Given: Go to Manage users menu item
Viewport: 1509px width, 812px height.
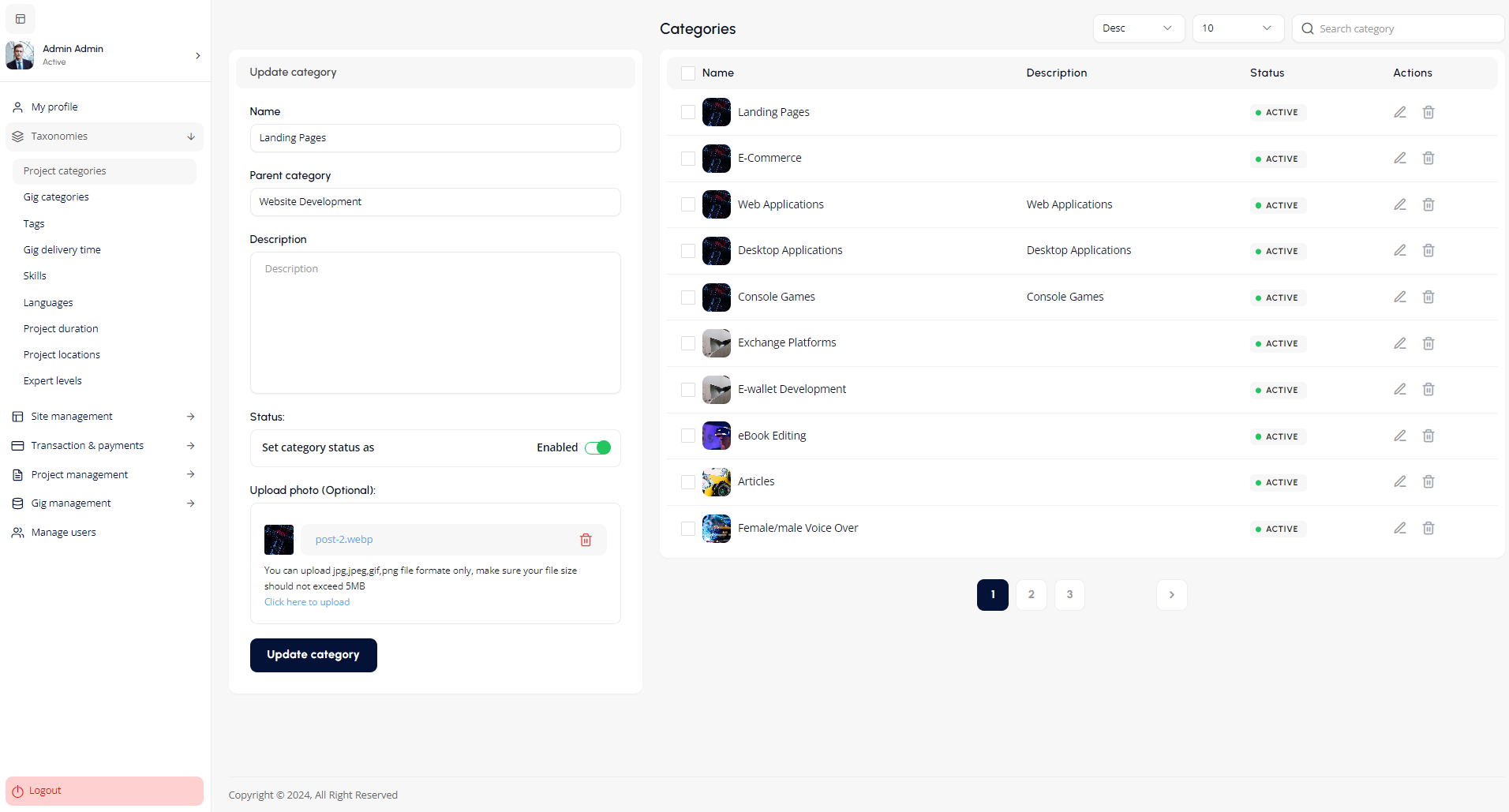Looking at the screenshot, I should (x=63, y=533).
